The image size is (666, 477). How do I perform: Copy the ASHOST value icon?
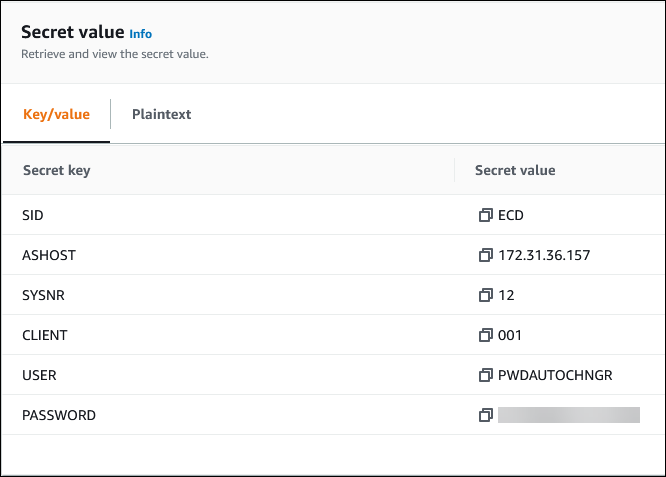point(486,255)
